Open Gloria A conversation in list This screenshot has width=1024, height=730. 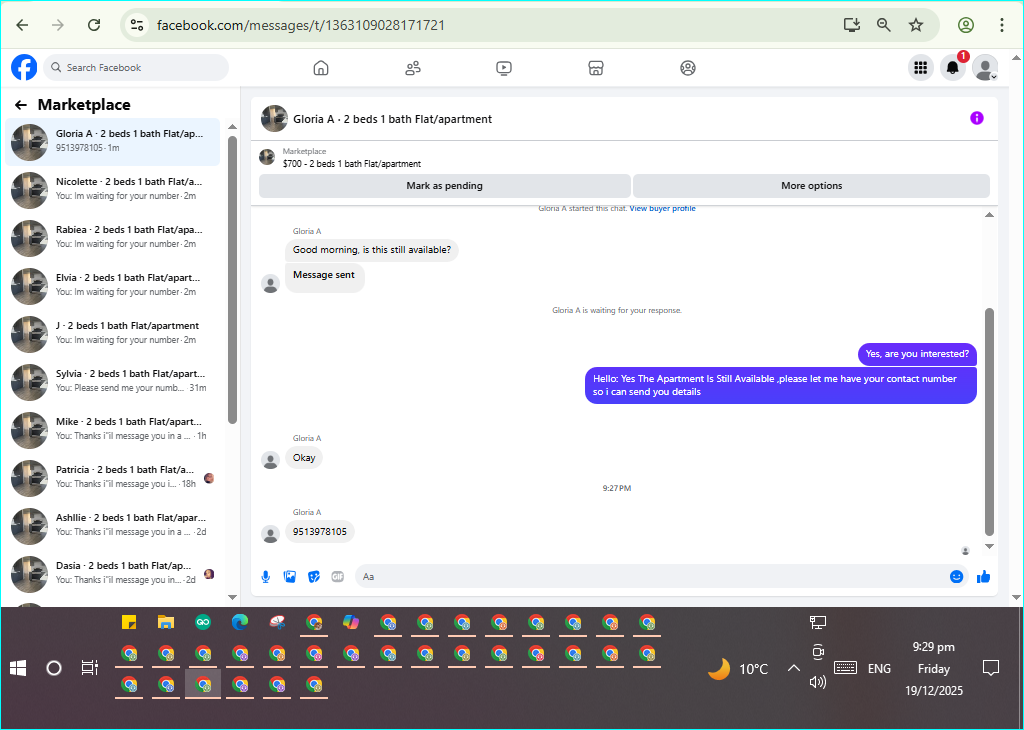click(x=113, y=142)
